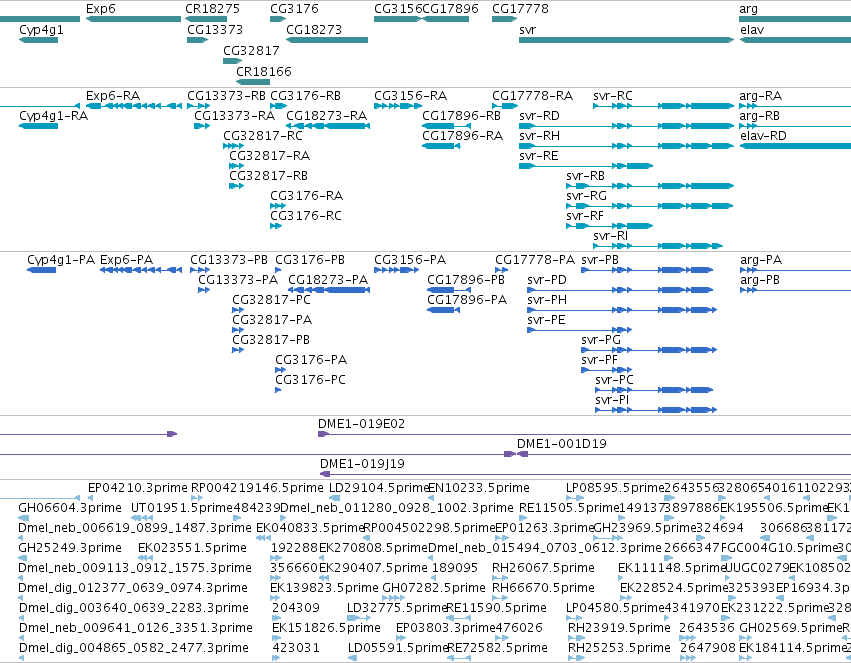Select the Dmel_dig_004865_0582_2477.3prime EST label
Image resolution: width=851 pixels, height=663 pixels.
pyautogui.click(x=134, y=648)
